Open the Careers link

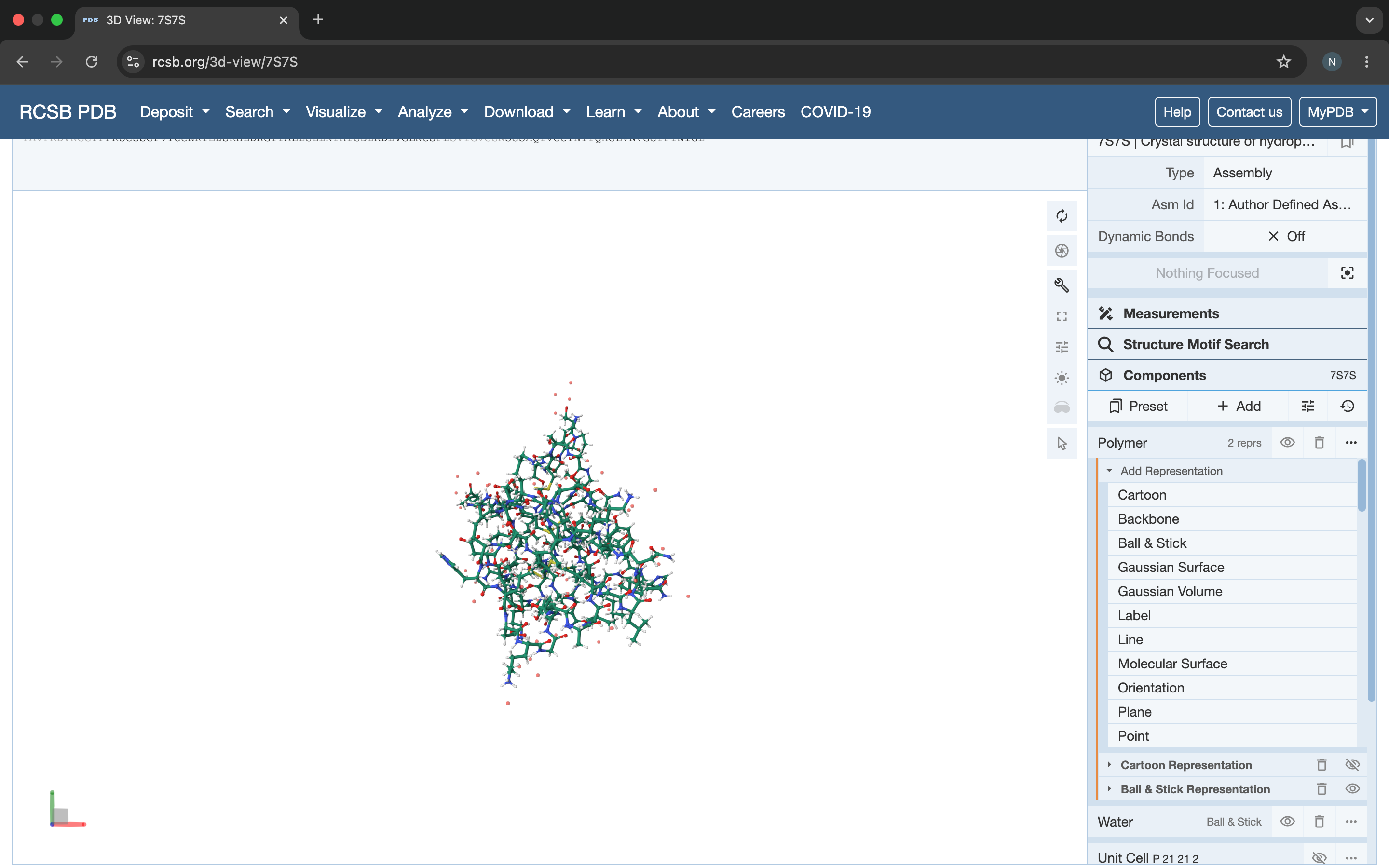tap(758, 112)
